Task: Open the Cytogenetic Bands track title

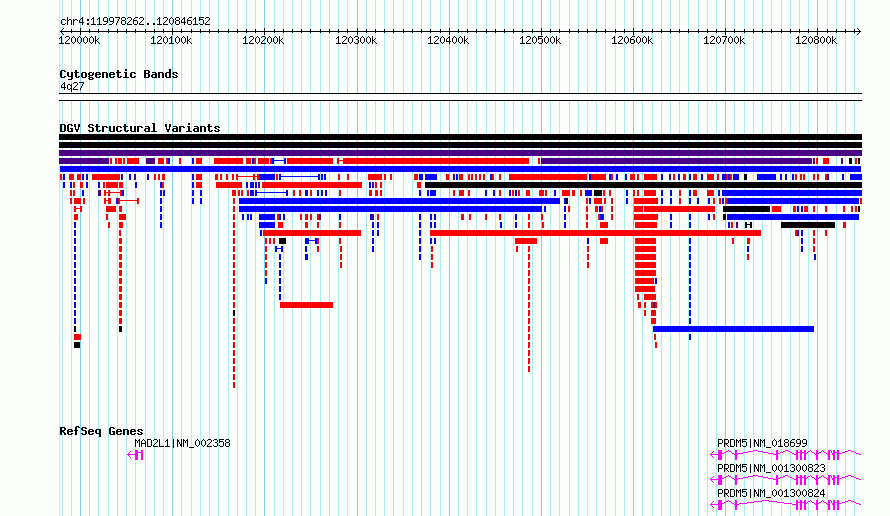Action: click(119, 74)
